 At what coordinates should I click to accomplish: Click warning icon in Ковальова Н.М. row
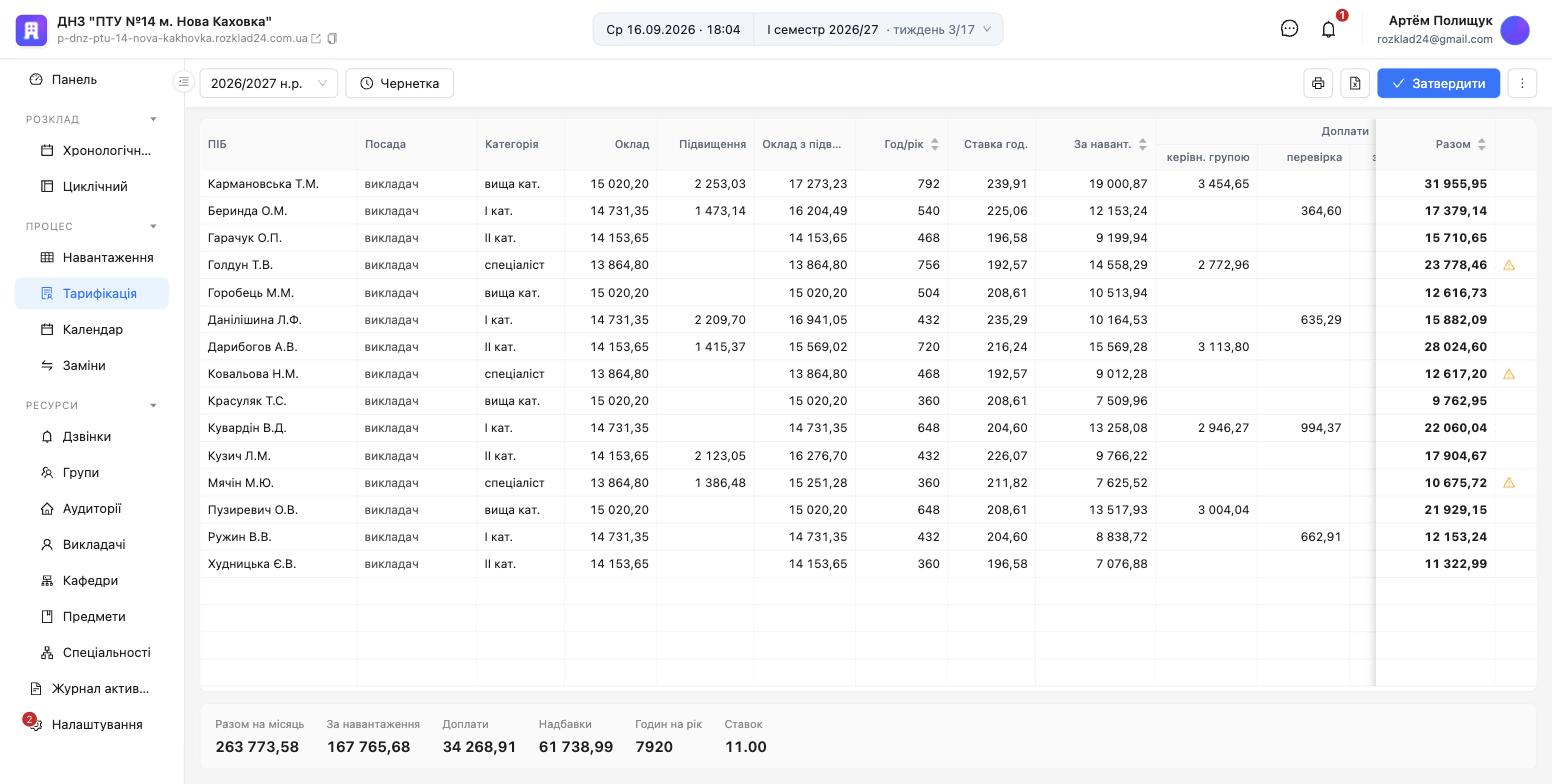[1509, 374]
